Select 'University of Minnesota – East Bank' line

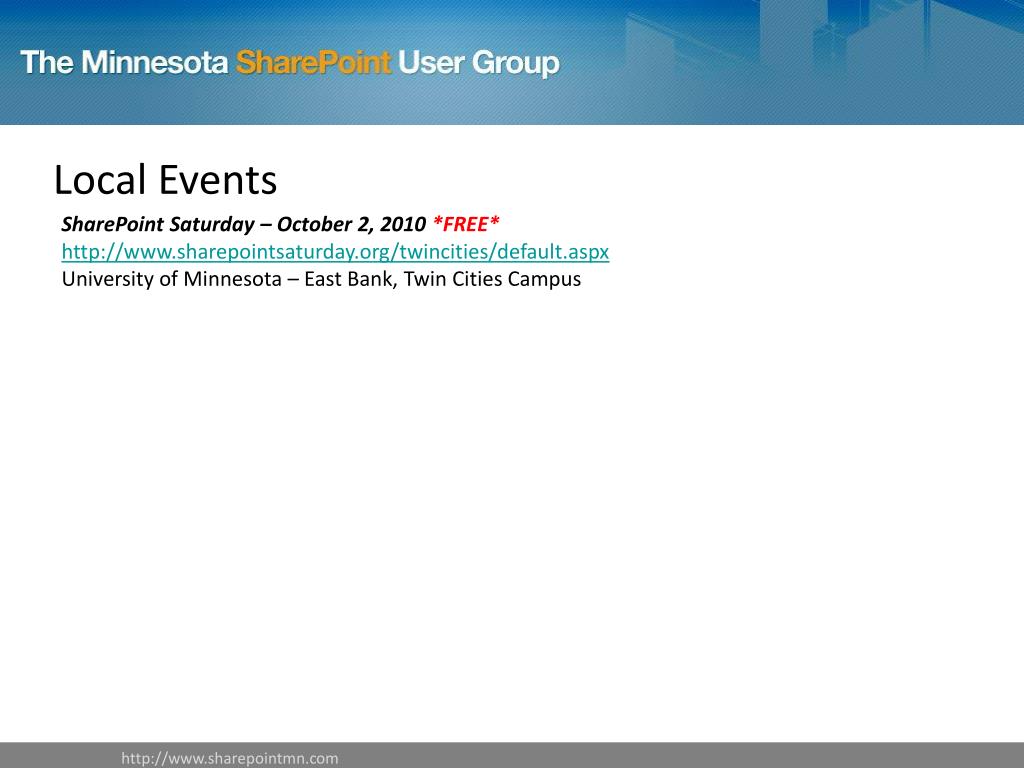[321, 280]
